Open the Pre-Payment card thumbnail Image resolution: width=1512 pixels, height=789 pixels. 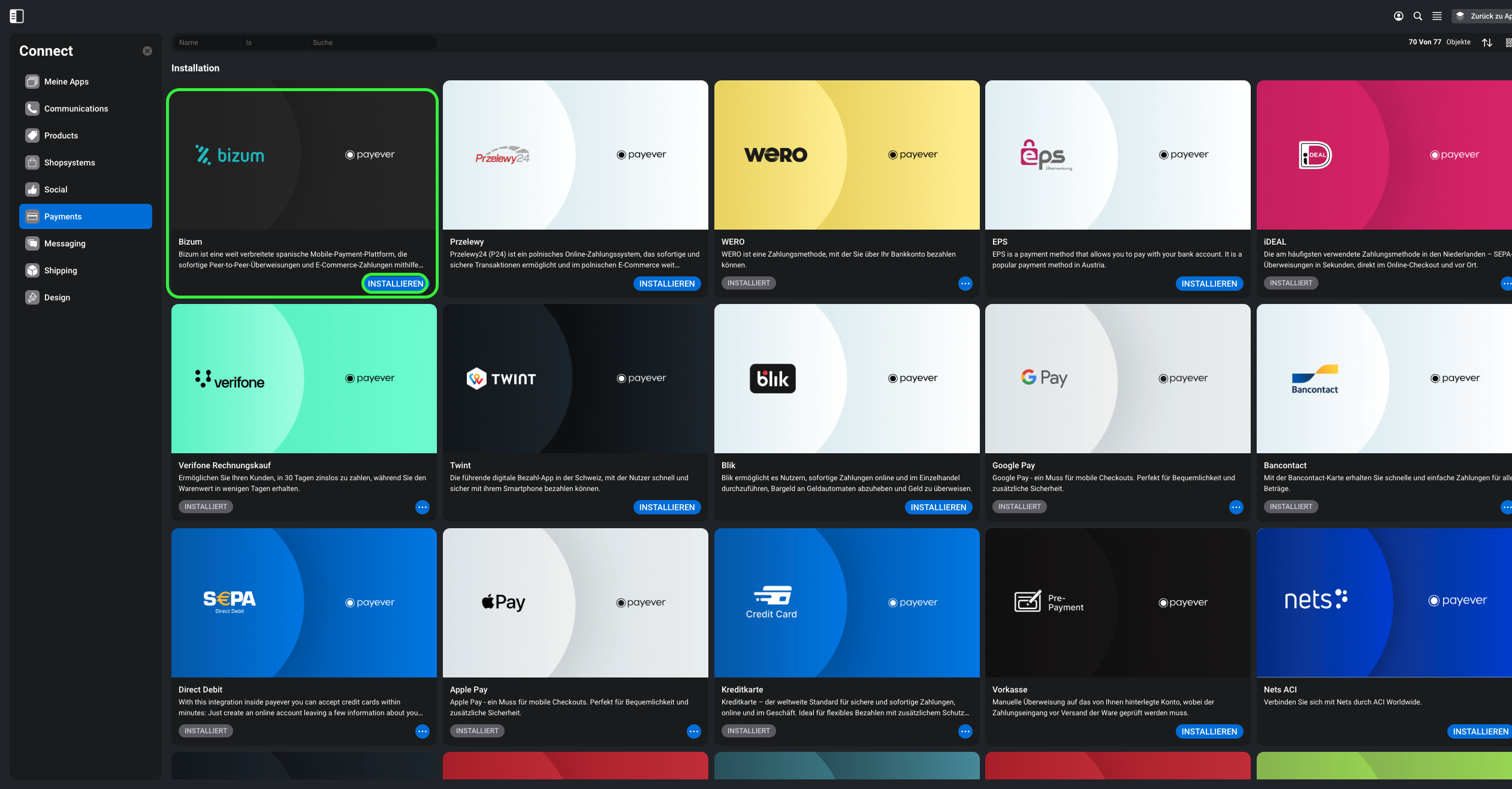(1118, 603)
